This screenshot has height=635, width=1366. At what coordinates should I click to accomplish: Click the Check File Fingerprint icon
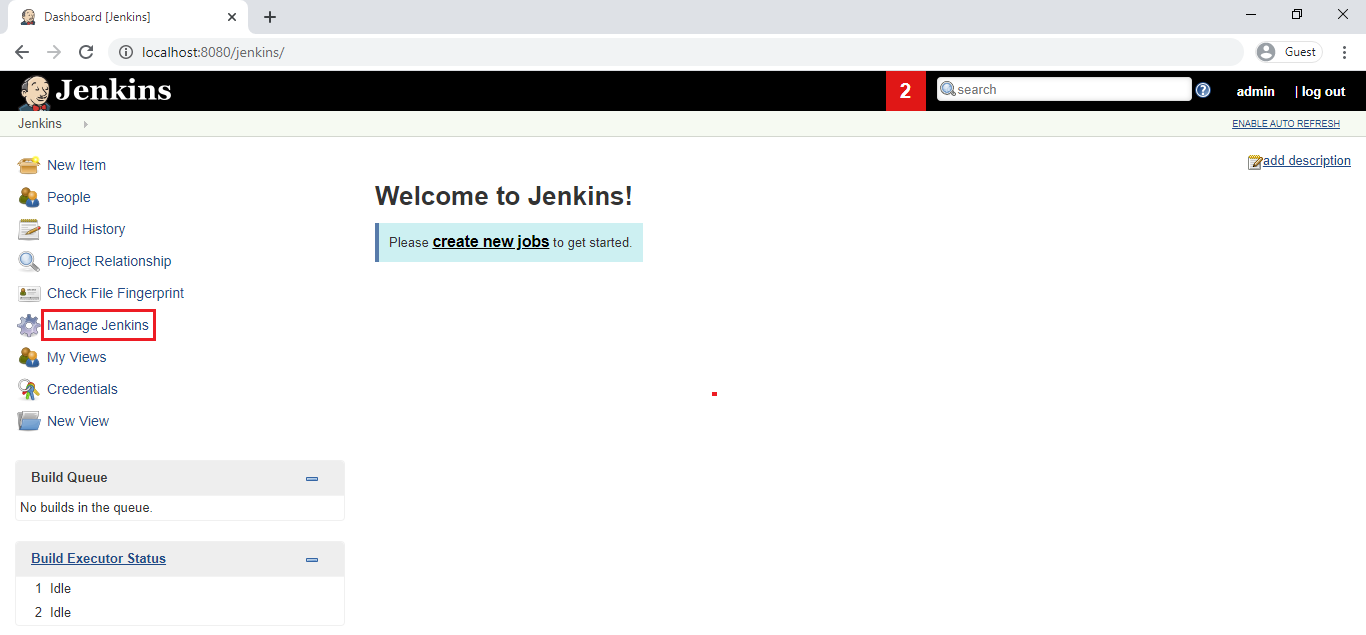pyautogui.click(x=29, y=293)
